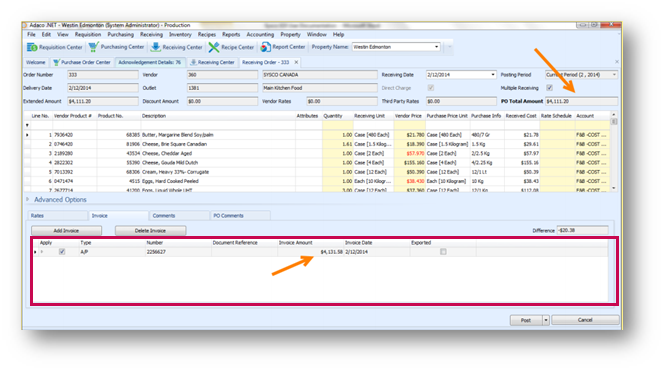
Task: Select Cheese, Brie Square Canadian row
Action: [317, 144]
